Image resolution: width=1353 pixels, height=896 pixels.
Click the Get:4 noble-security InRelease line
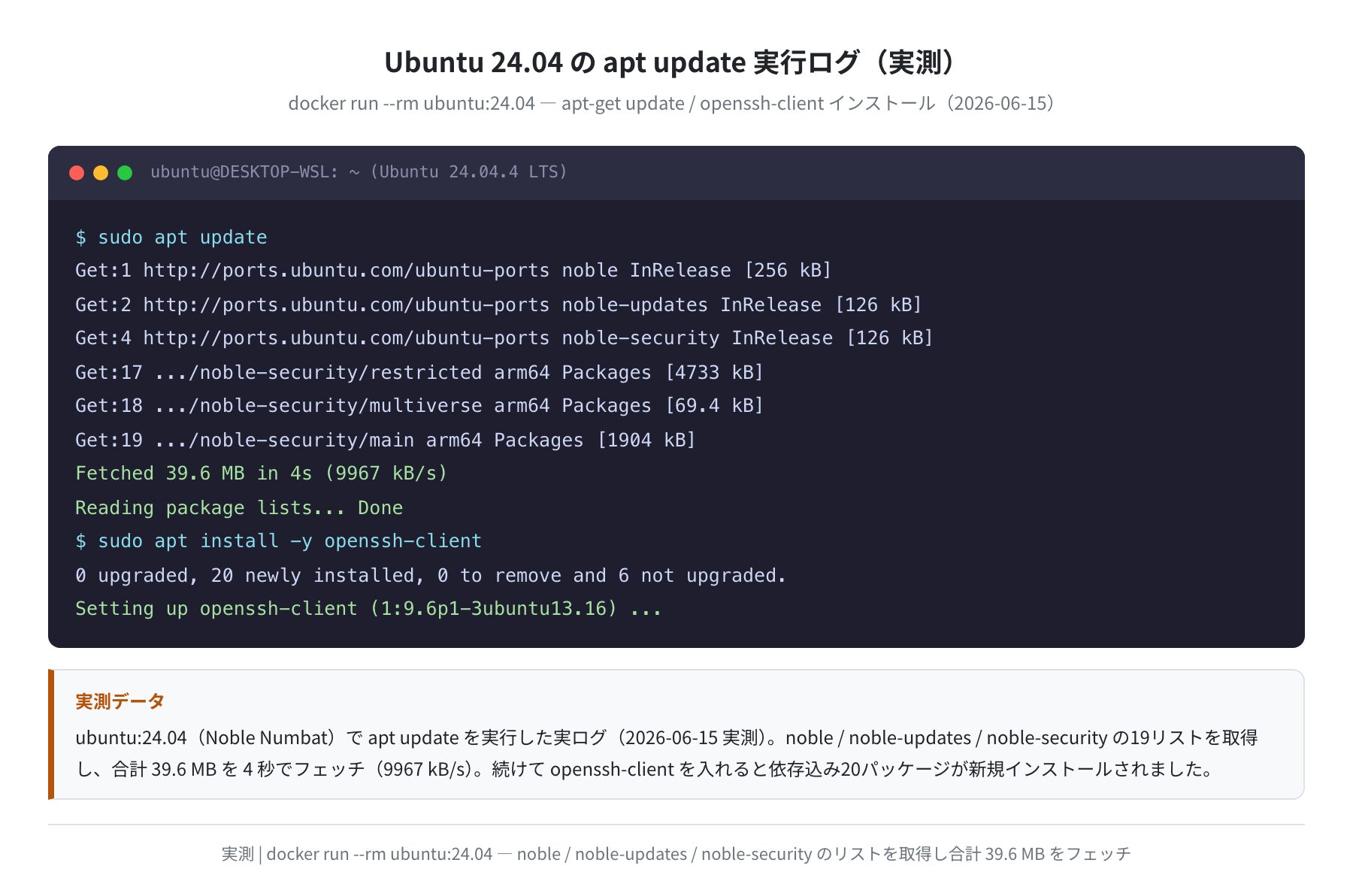click(504, 338)
